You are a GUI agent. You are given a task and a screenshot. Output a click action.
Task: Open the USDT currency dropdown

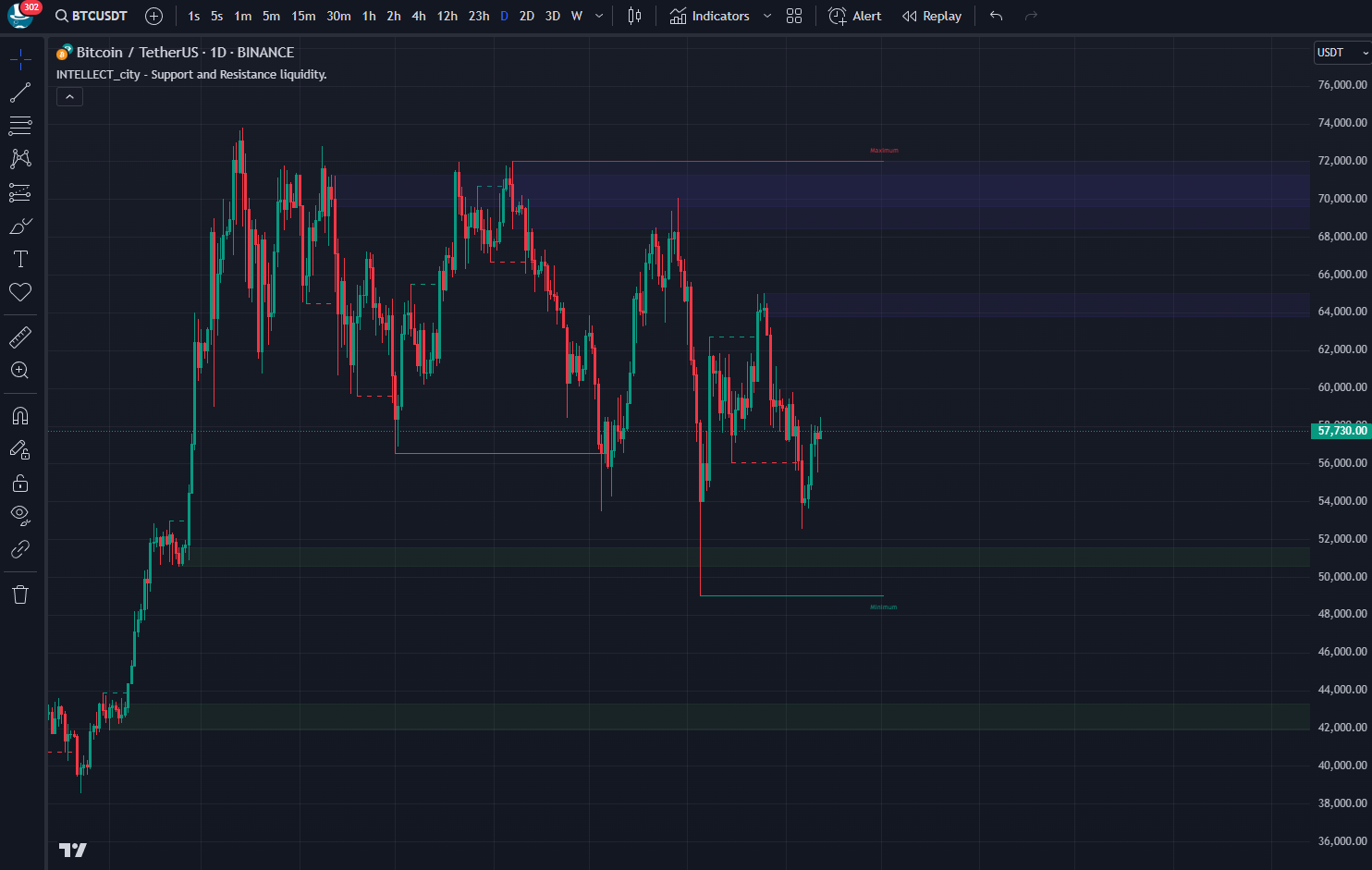click(x=1342, y=53)
